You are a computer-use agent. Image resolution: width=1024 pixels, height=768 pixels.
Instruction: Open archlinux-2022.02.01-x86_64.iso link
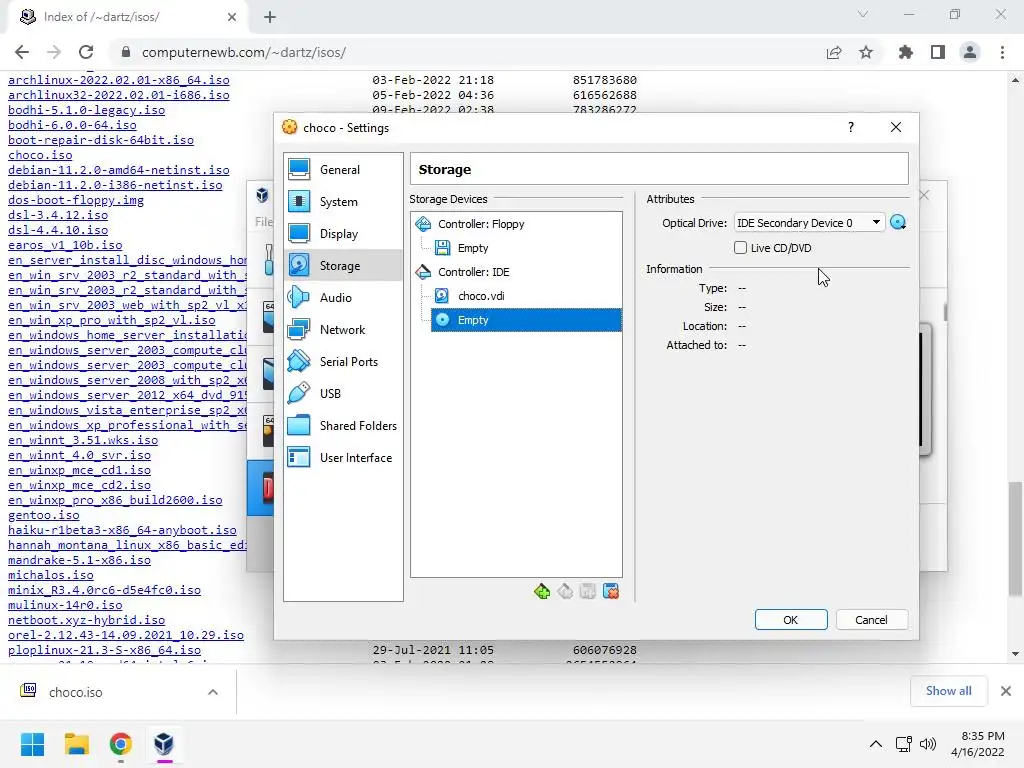pyautogui.click(x=119, y=80)
